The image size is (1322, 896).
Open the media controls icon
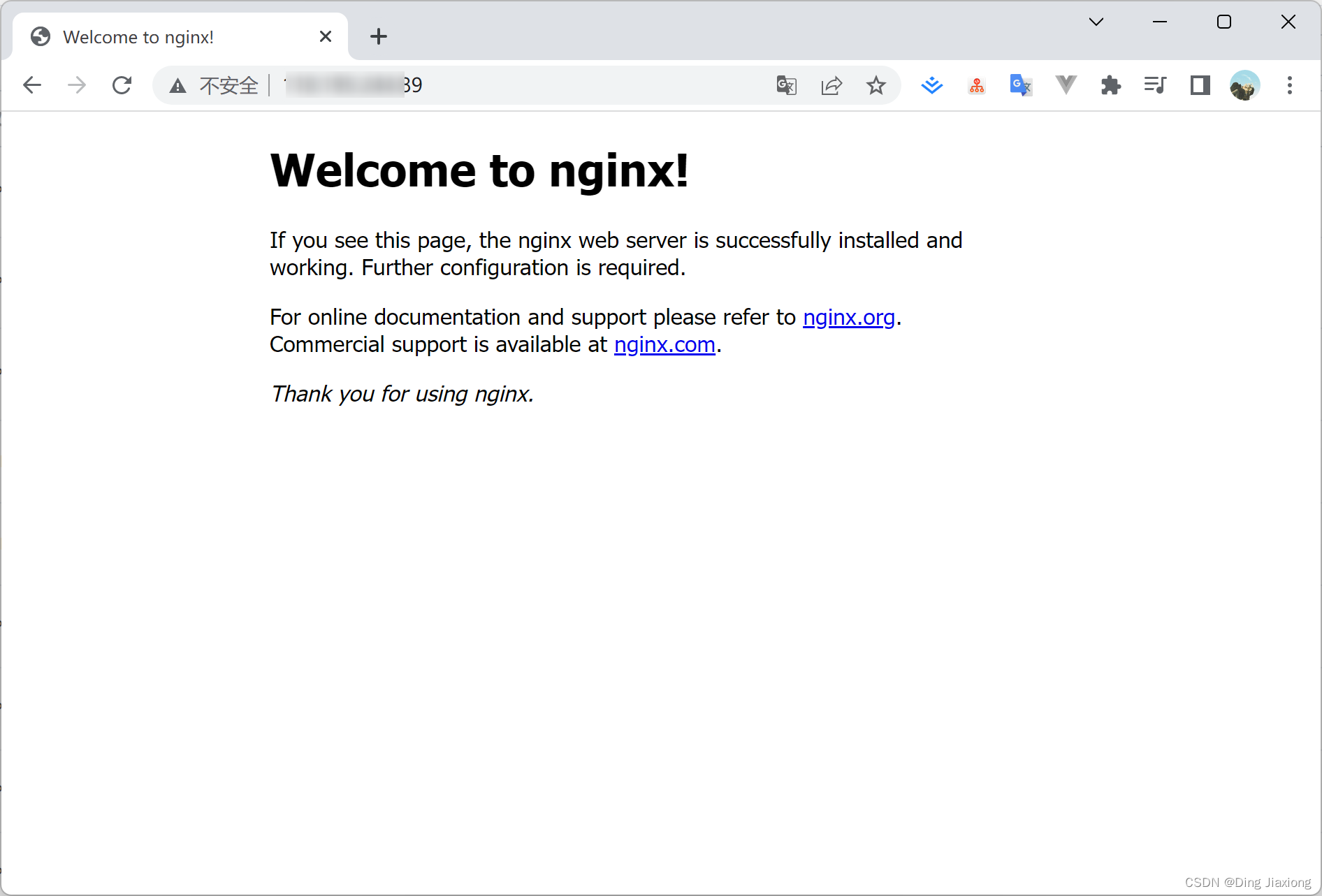click(1156, 85)
